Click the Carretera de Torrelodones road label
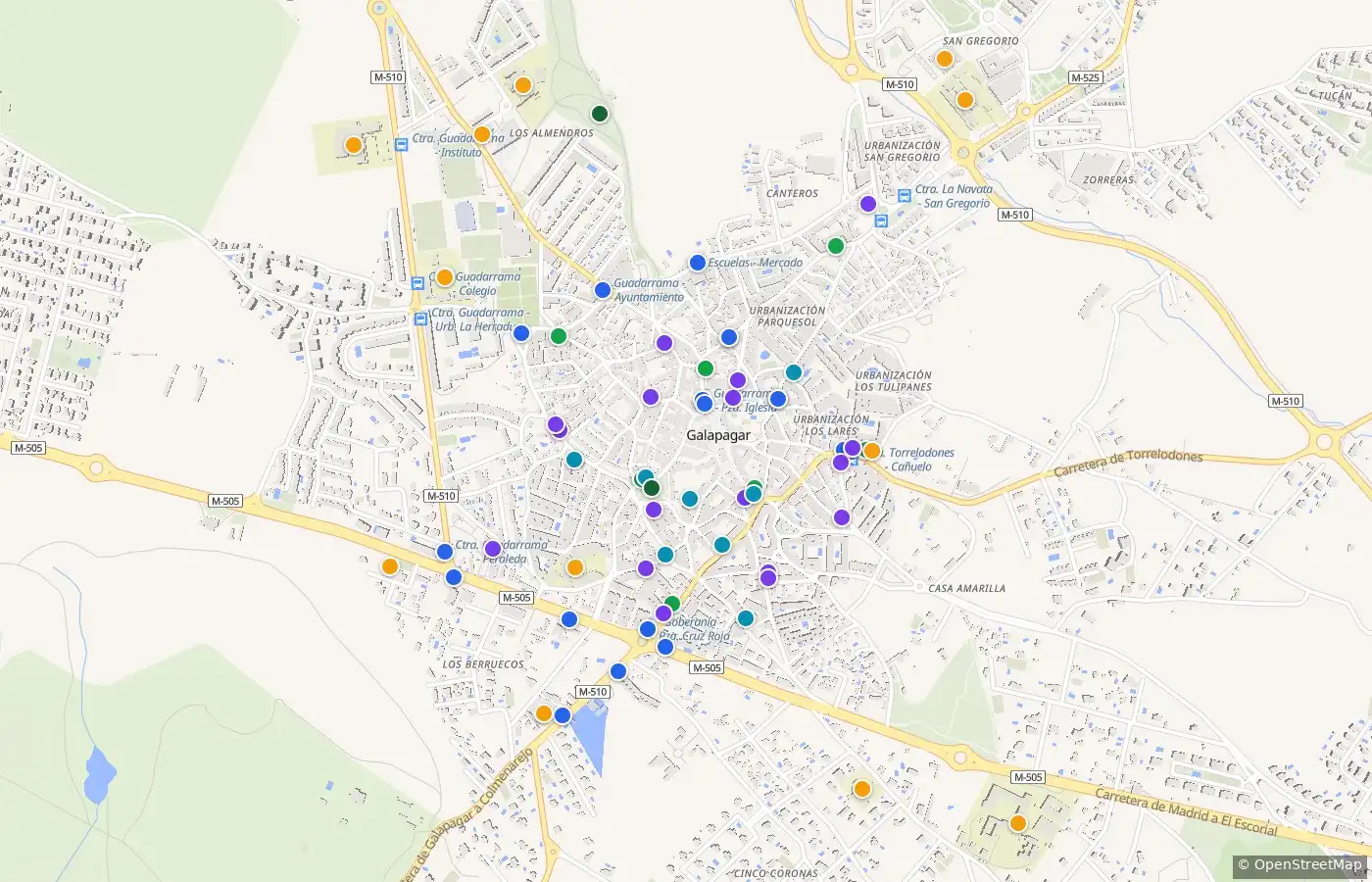The image size is (1372, 882). [1128, 464]
